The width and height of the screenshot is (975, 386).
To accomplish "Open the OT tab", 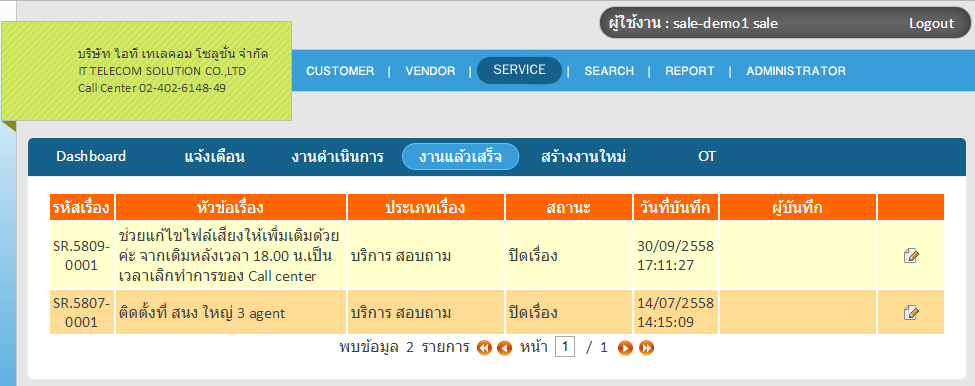I will coord(706,157).
